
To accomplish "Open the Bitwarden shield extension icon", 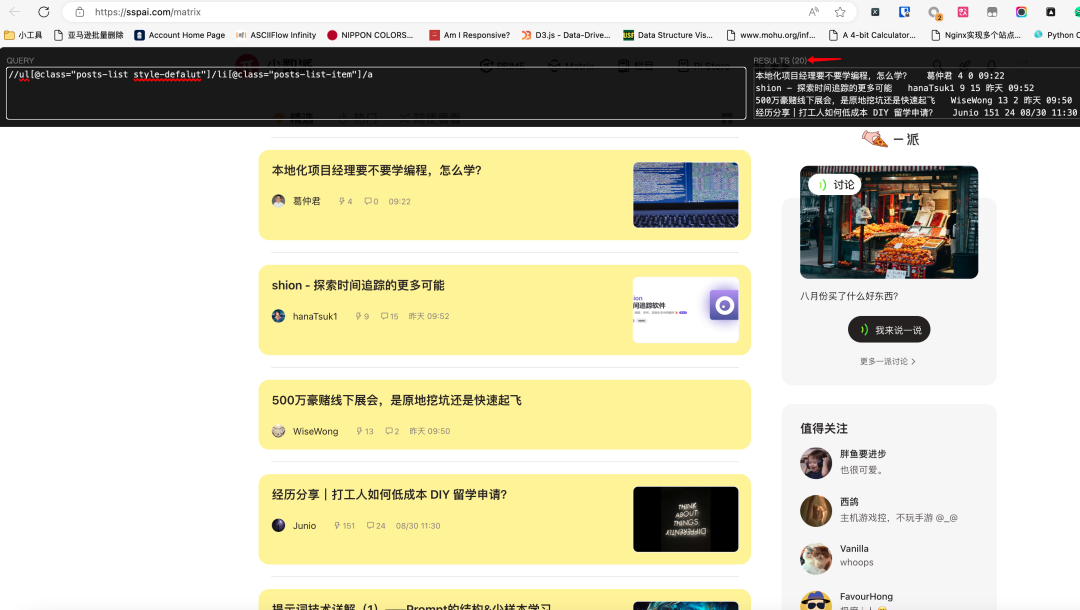I will coord(904,12).
